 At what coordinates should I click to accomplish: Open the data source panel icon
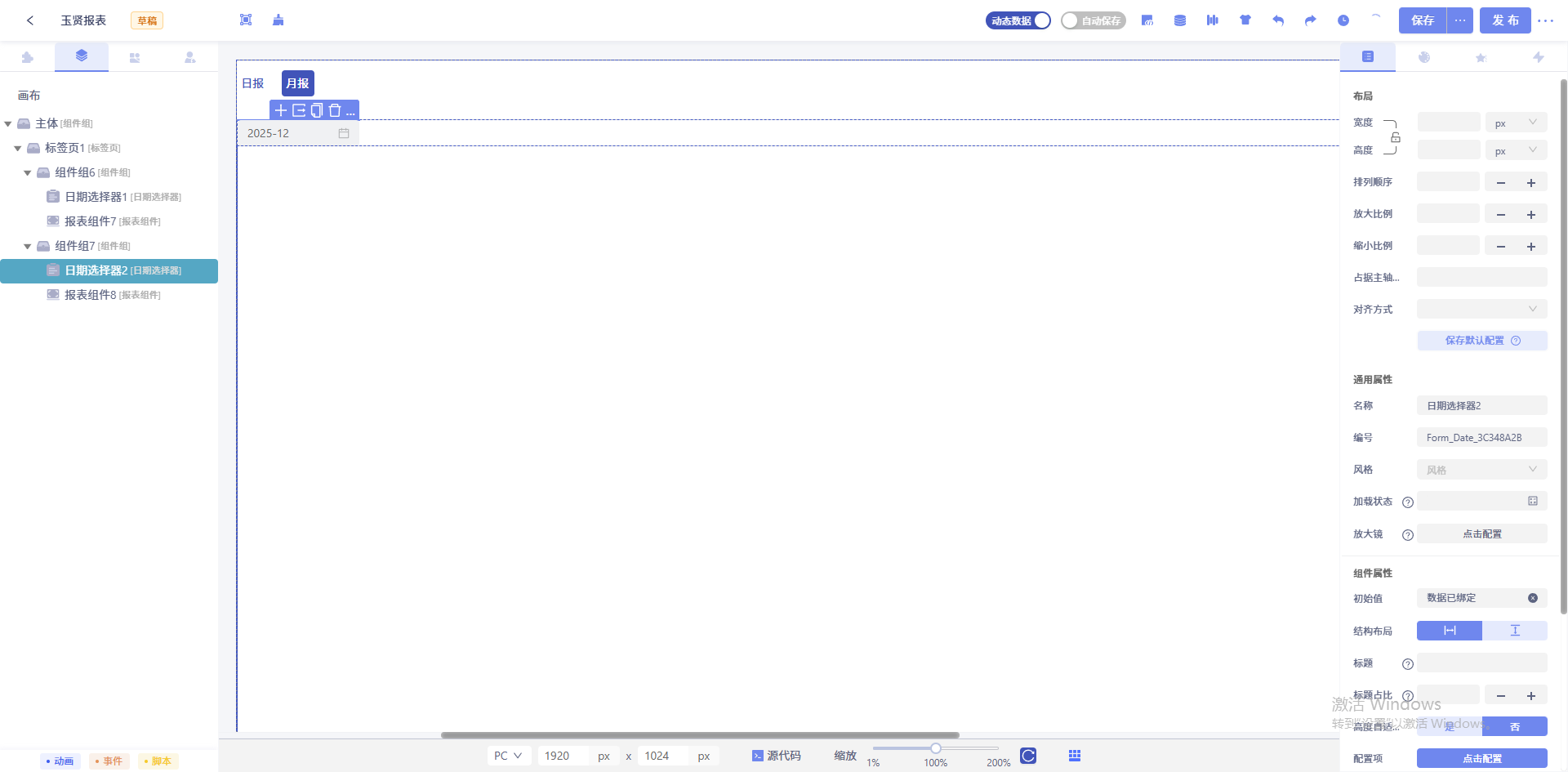(1180, 20)
